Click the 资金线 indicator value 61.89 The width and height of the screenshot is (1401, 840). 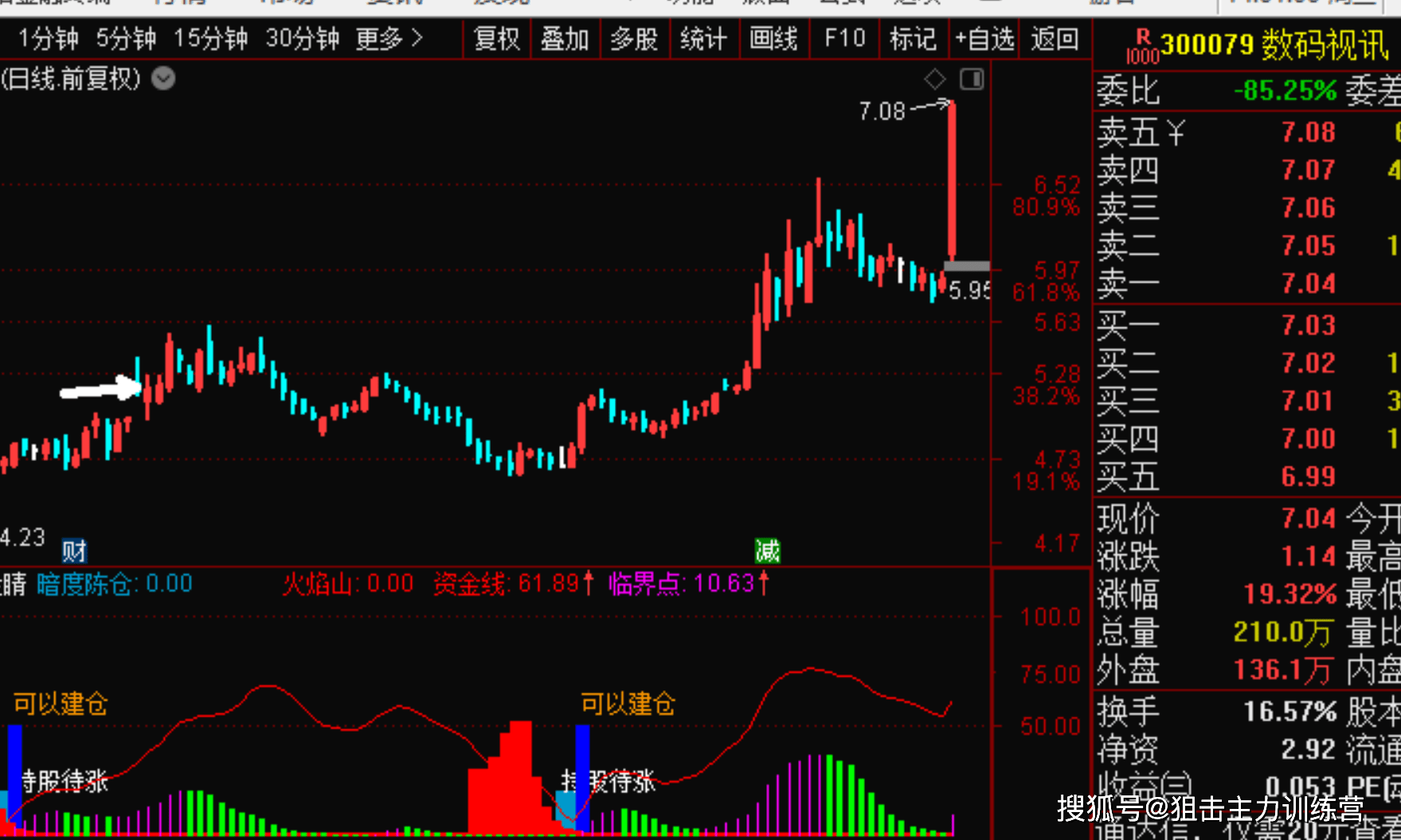(x=549, y=584)
